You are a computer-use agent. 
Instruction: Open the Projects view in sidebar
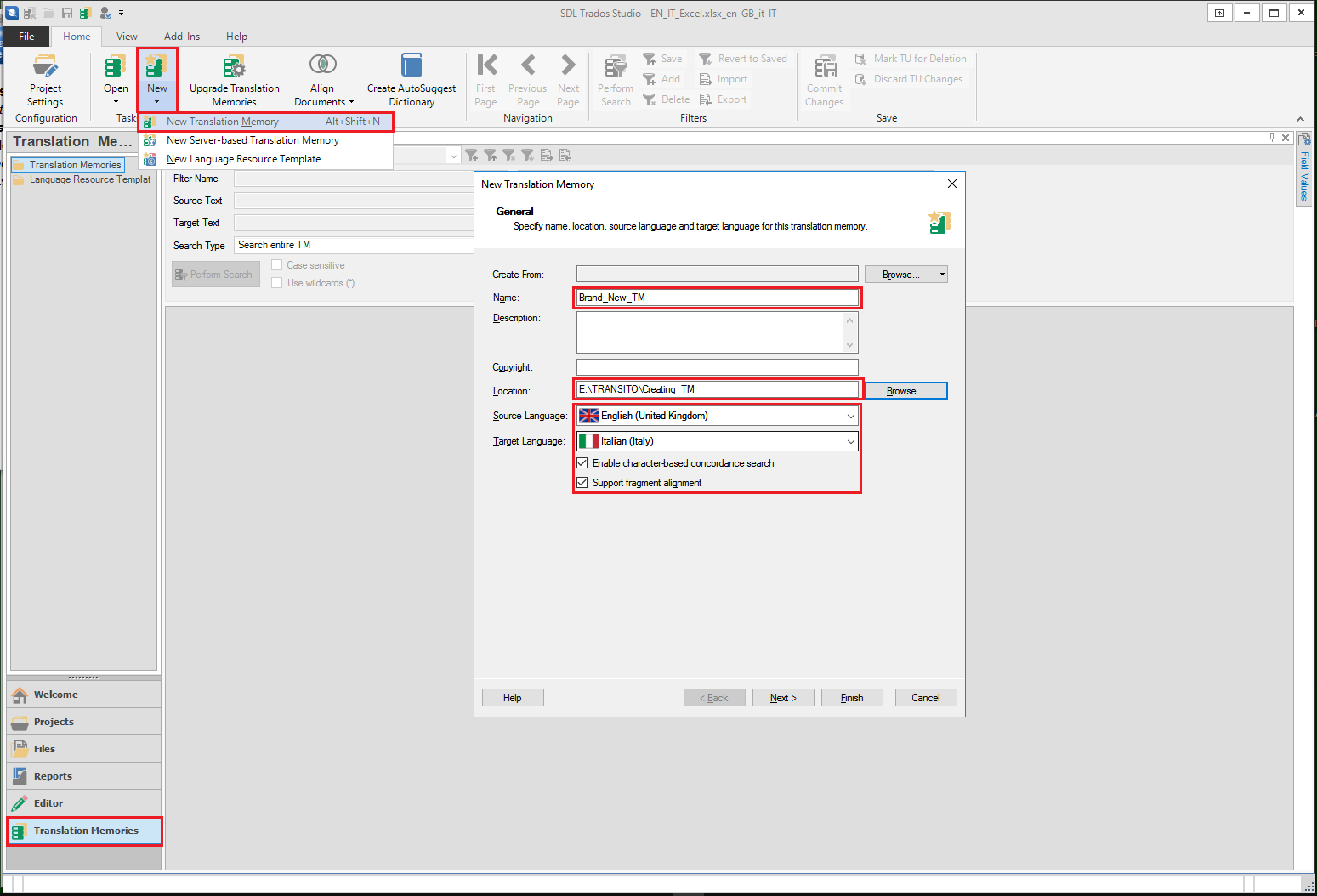tap(84, 722)
